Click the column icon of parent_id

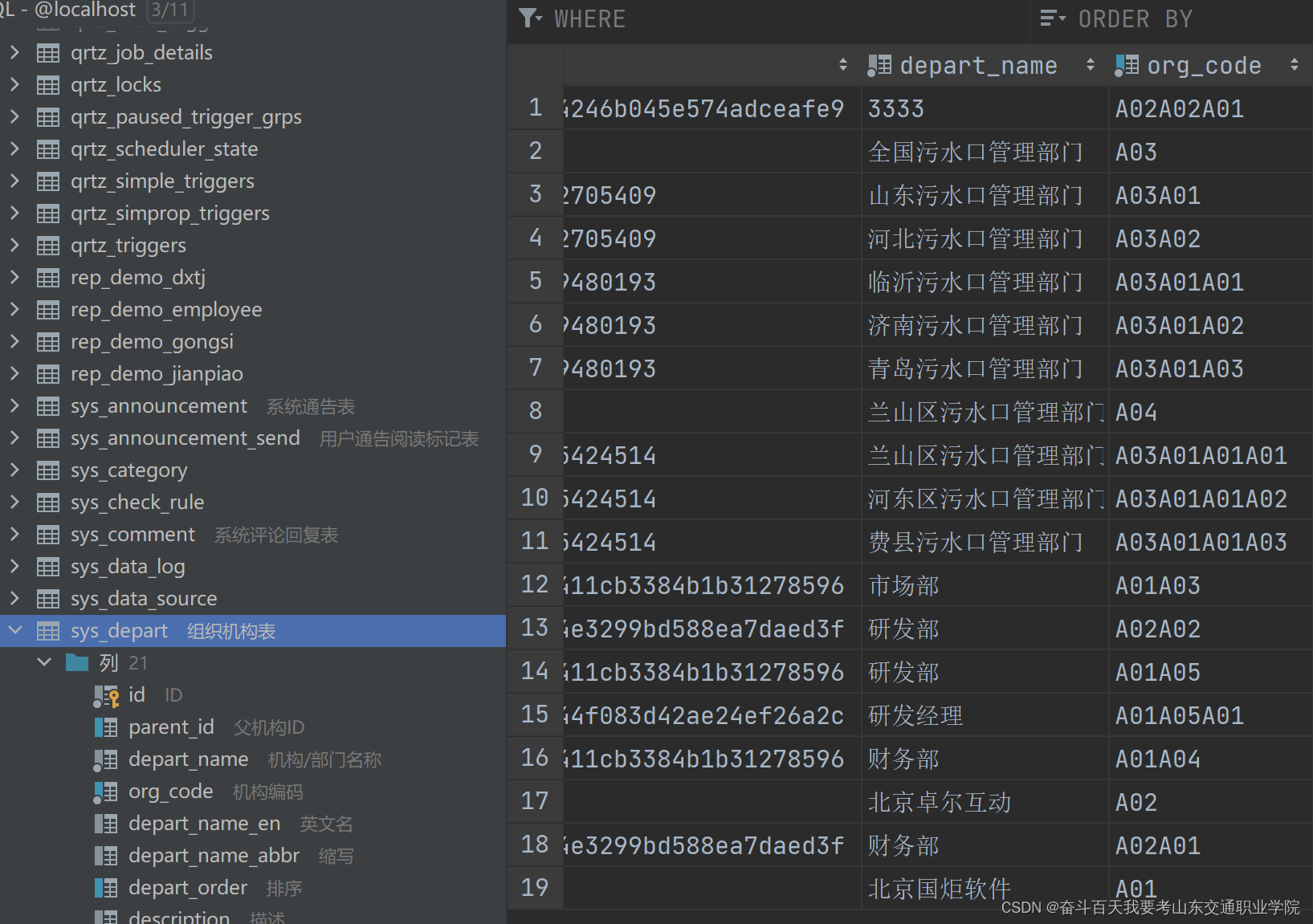[x=106, y=727]
